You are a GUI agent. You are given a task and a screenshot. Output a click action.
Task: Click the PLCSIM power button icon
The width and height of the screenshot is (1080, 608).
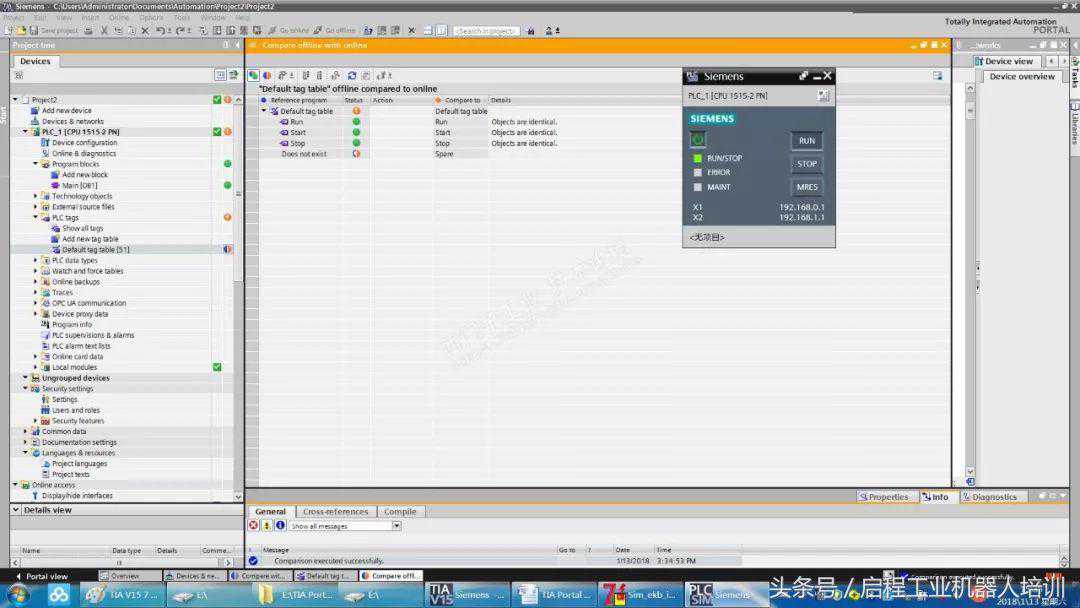(698, 139)
